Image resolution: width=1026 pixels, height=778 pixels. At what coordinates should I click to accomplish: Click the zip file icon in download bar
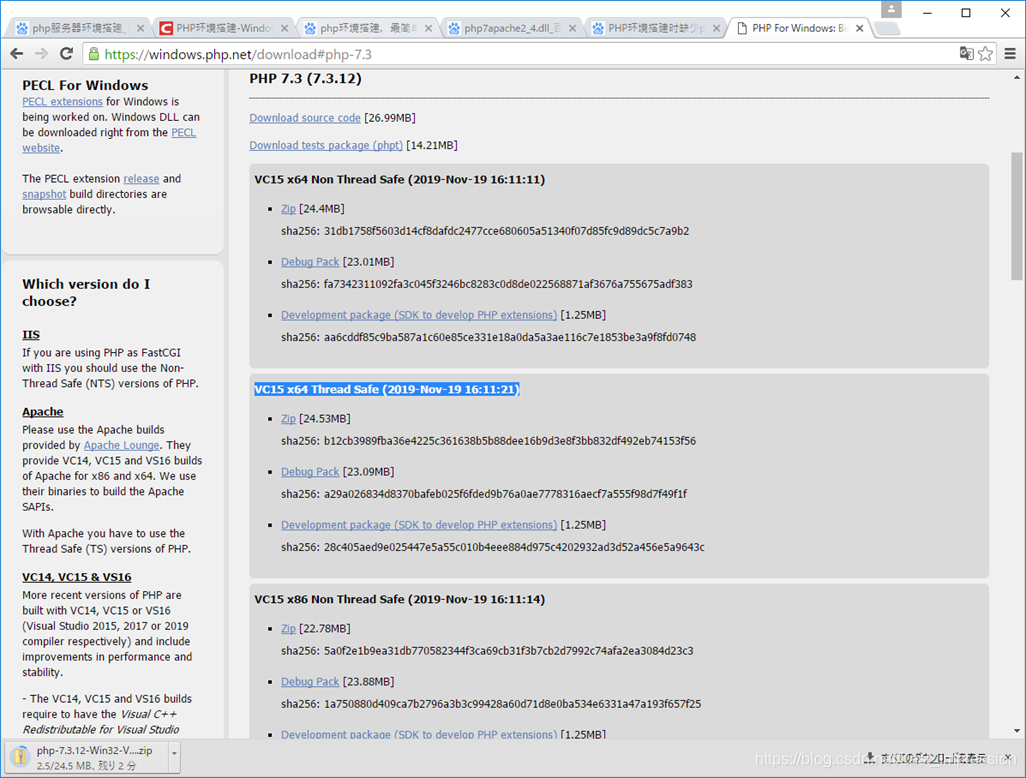click(20, 757)
